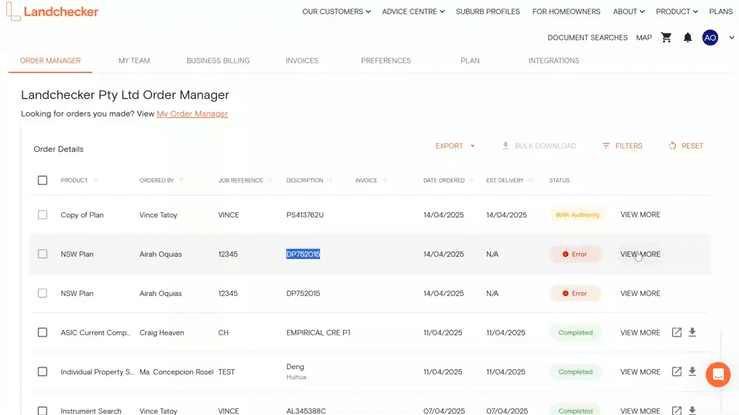The width and height of the screenshot is (739, 415).
Task: Open Document Searches
Action: coord(587,37)
